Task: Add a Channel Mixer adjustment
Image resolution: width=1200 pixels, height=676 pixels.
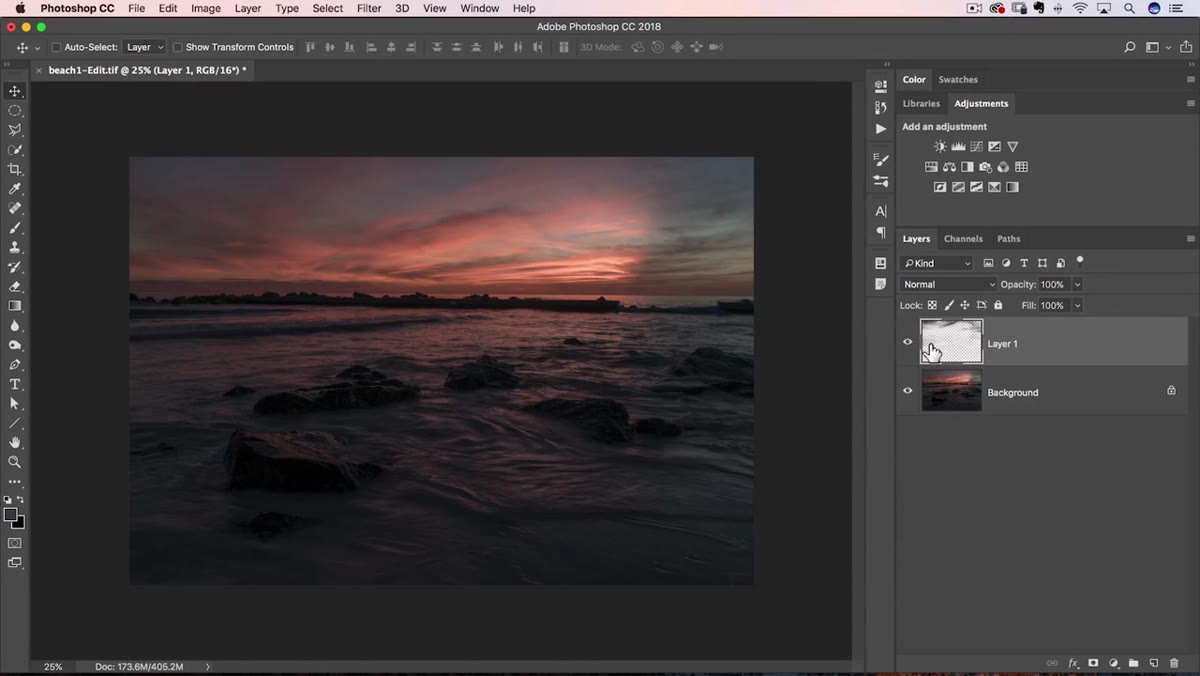Action: tap(1003, 167)
